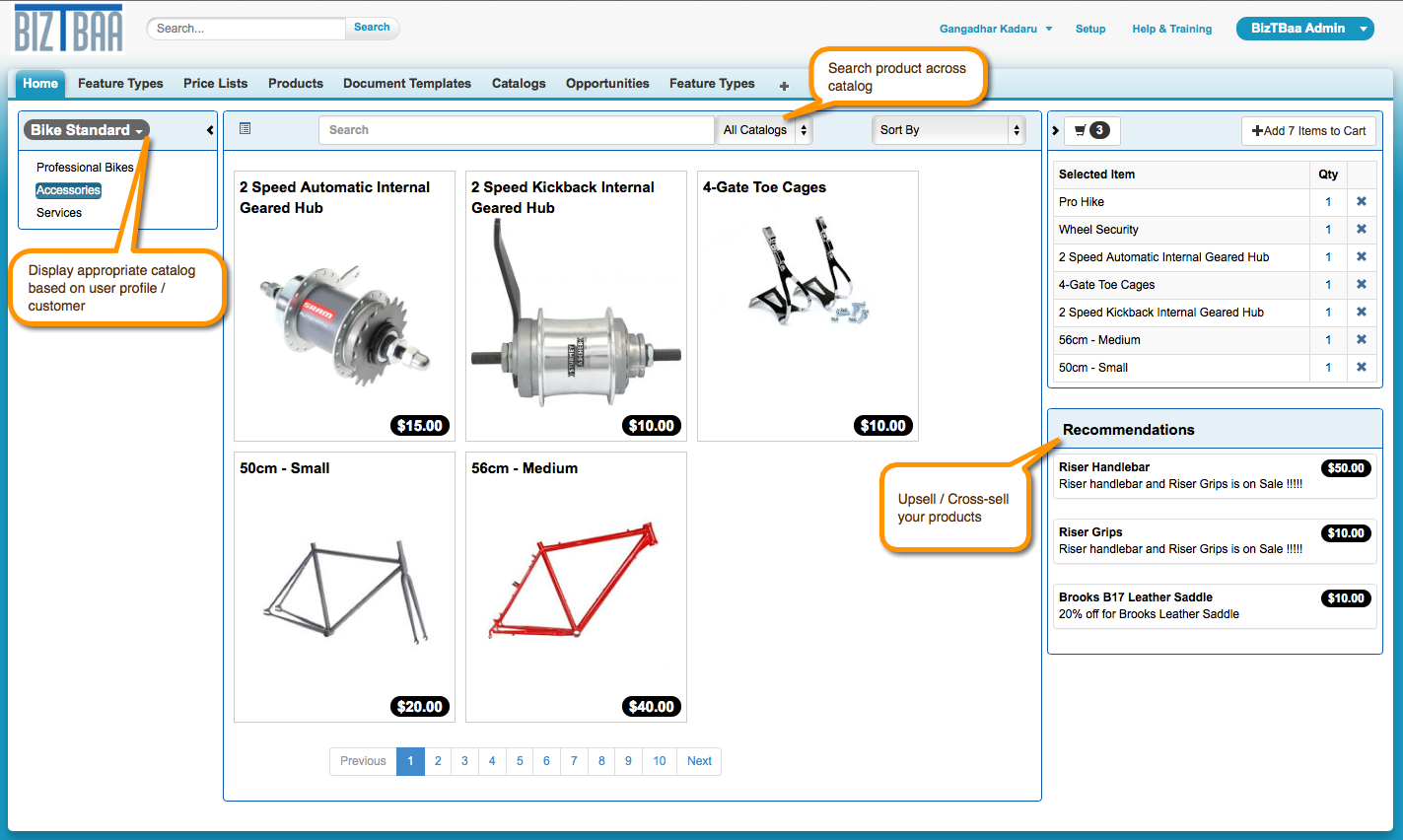Delete 4-Gate Toe Cages from selected list

point(1361,284)
